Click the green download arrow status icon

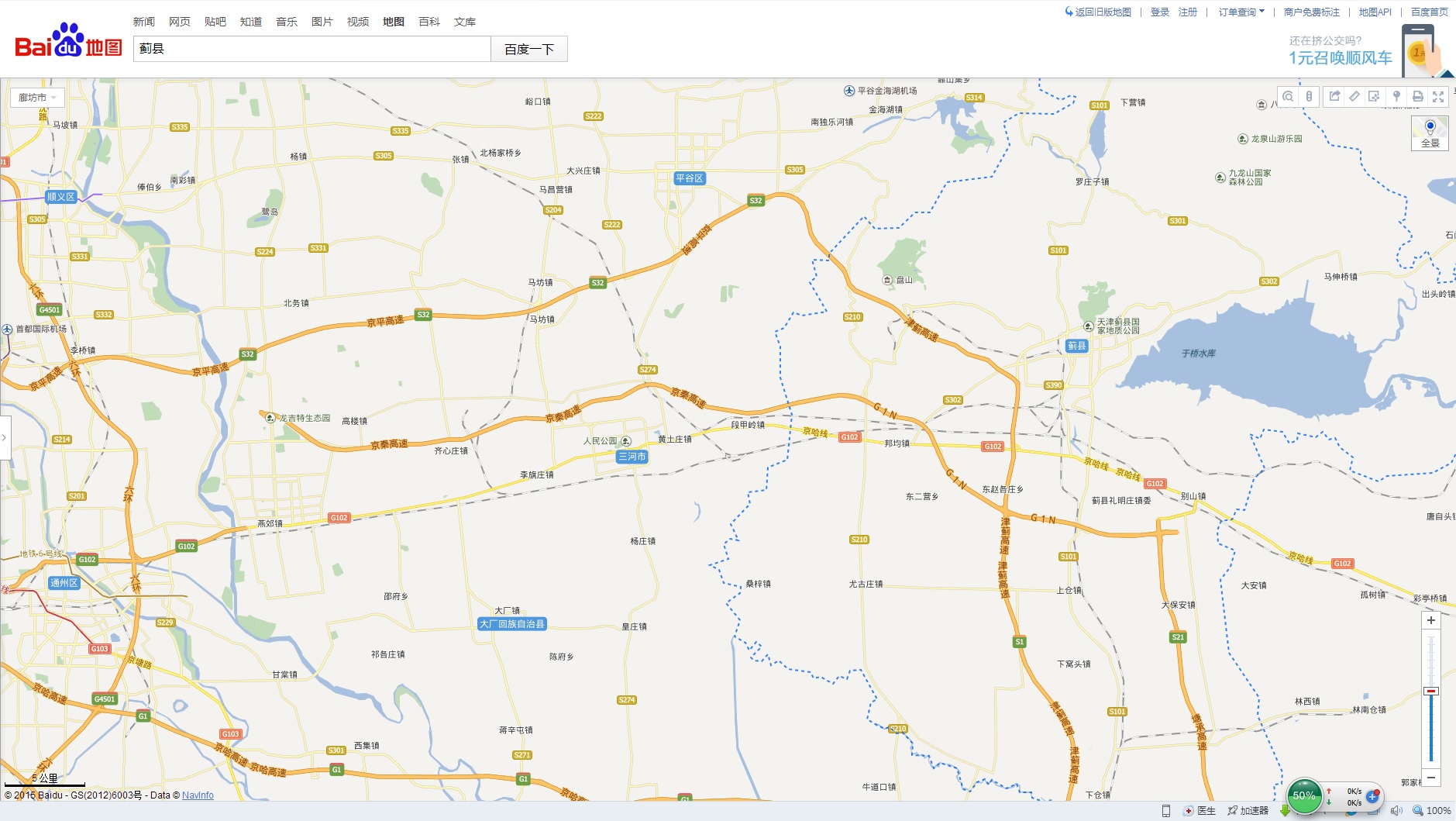(1285, 811)
